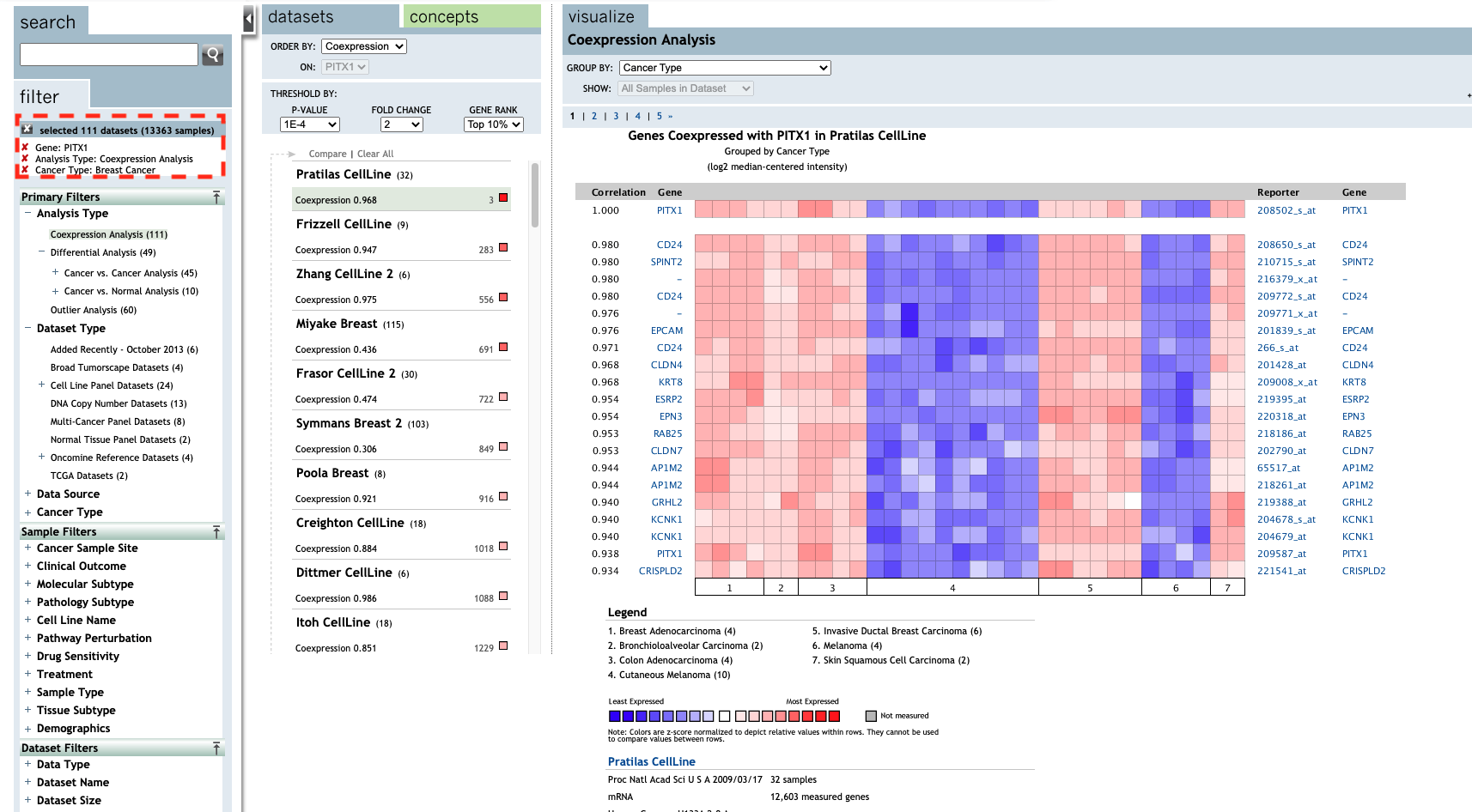1472x812 pixels.
Task: Toggle red square for Dittmer CellLine 0.986
Action: click(503, 597)
